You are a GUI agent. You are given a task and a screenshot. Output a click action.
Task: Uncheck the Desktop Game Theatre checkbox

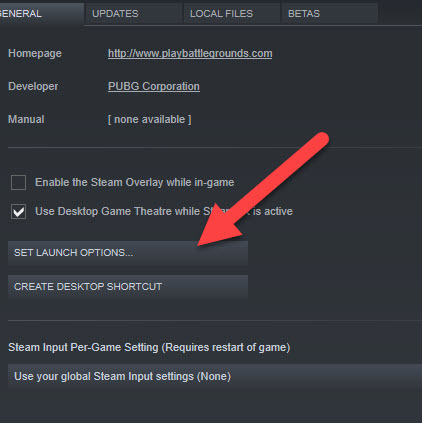18,211
